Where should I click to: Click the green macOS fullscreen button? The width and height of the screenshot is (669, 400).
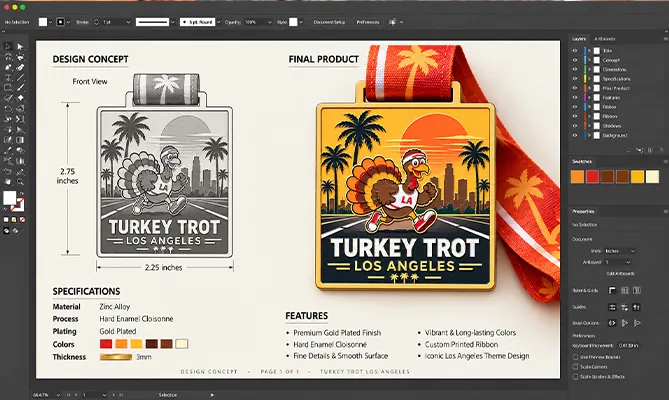pyautogui.click(x=23, y=7)
